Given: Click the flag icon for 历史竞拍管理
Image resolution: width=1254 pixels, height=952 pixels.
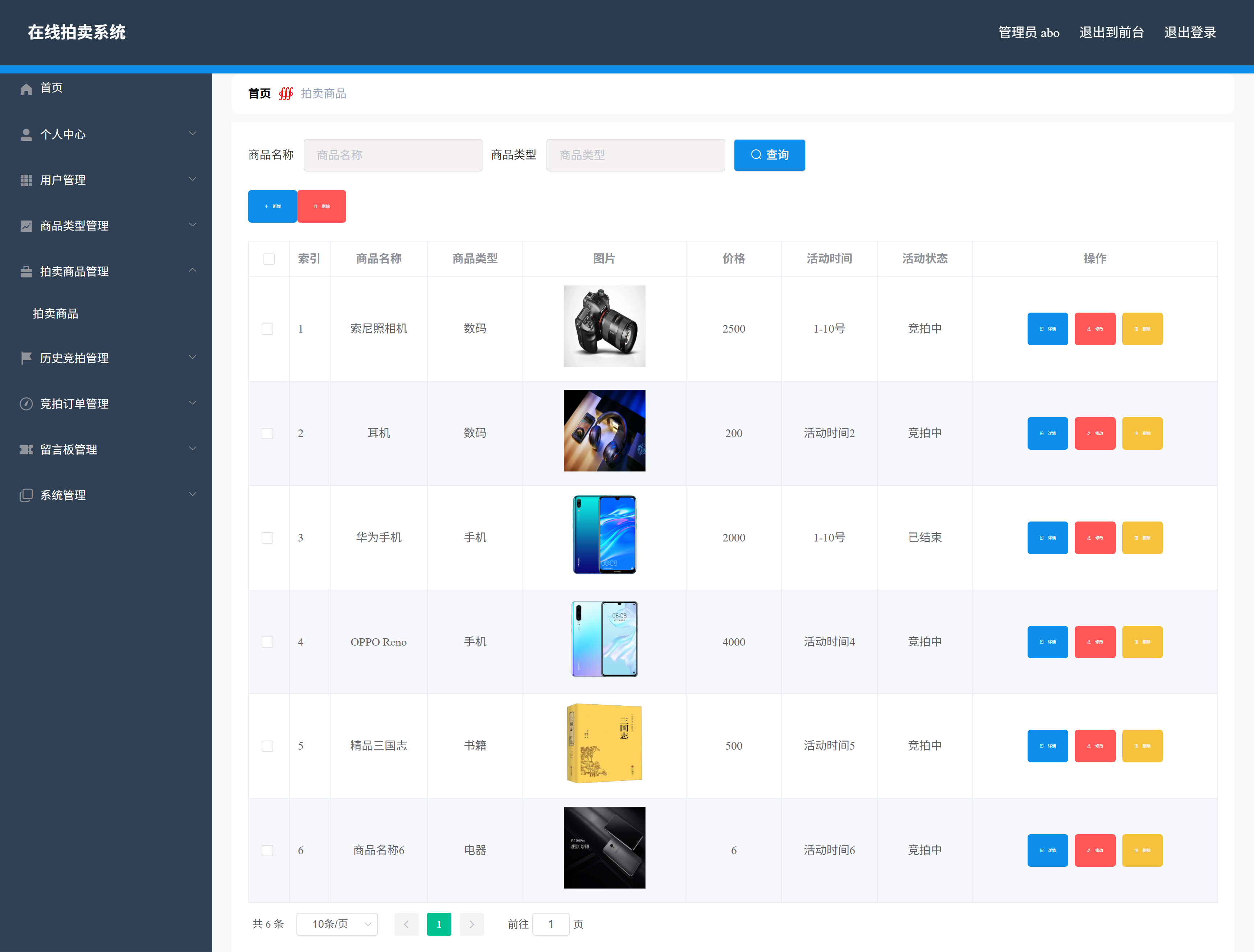Looking at the screenshot, I should click(x=26, y=358).
